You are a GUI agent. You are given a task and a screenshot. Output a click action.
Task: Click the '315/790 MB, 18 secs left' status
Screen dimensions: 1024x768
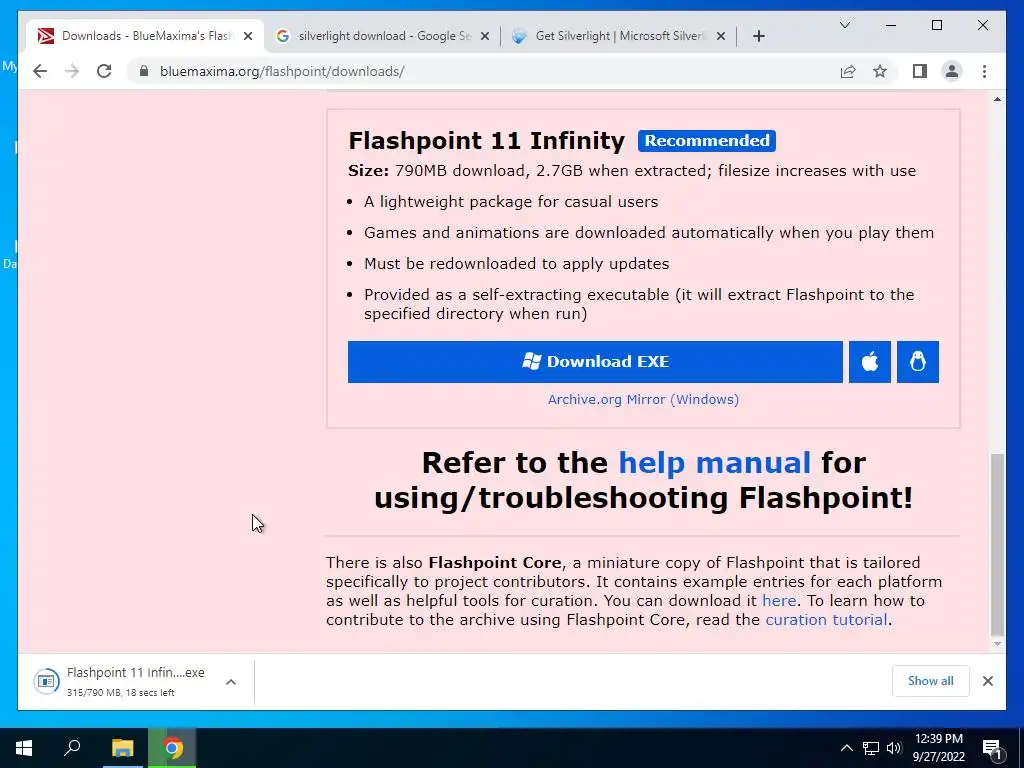[120, 692]
